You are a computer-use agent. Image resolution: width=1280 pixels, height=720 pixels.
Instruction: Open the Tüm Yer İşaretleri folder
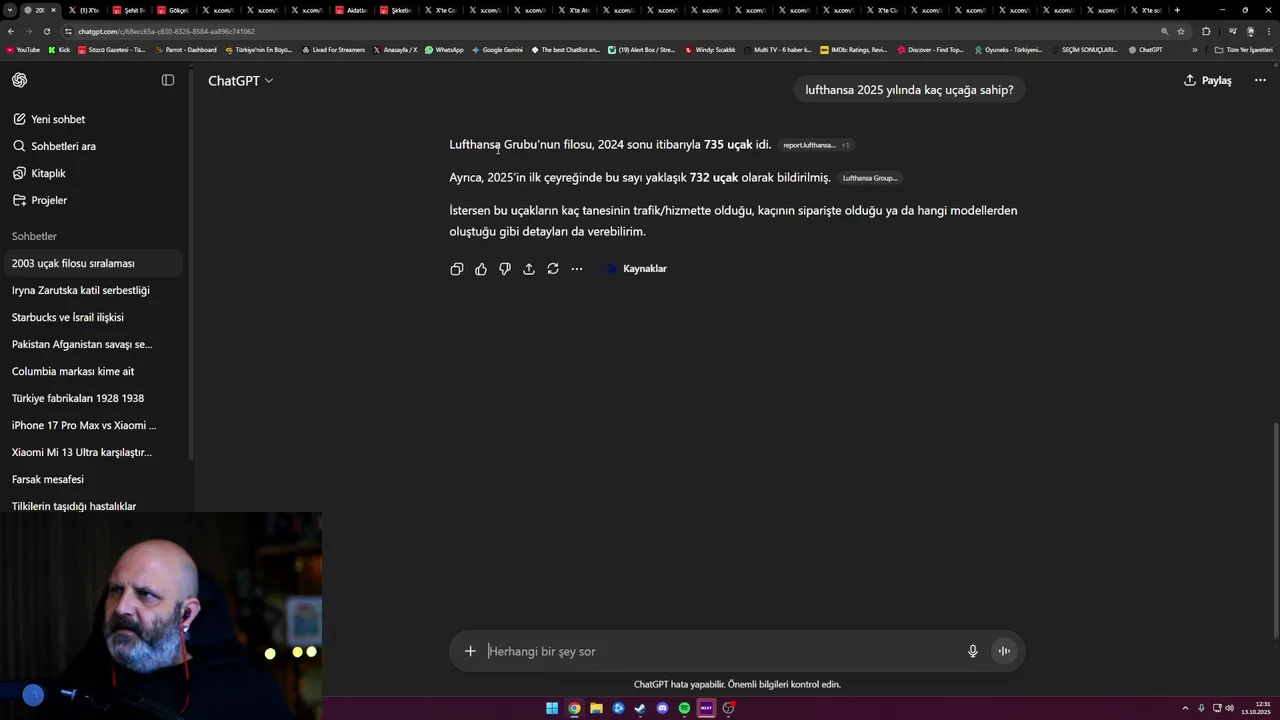pyautogui.click(x=1244, y=49)
